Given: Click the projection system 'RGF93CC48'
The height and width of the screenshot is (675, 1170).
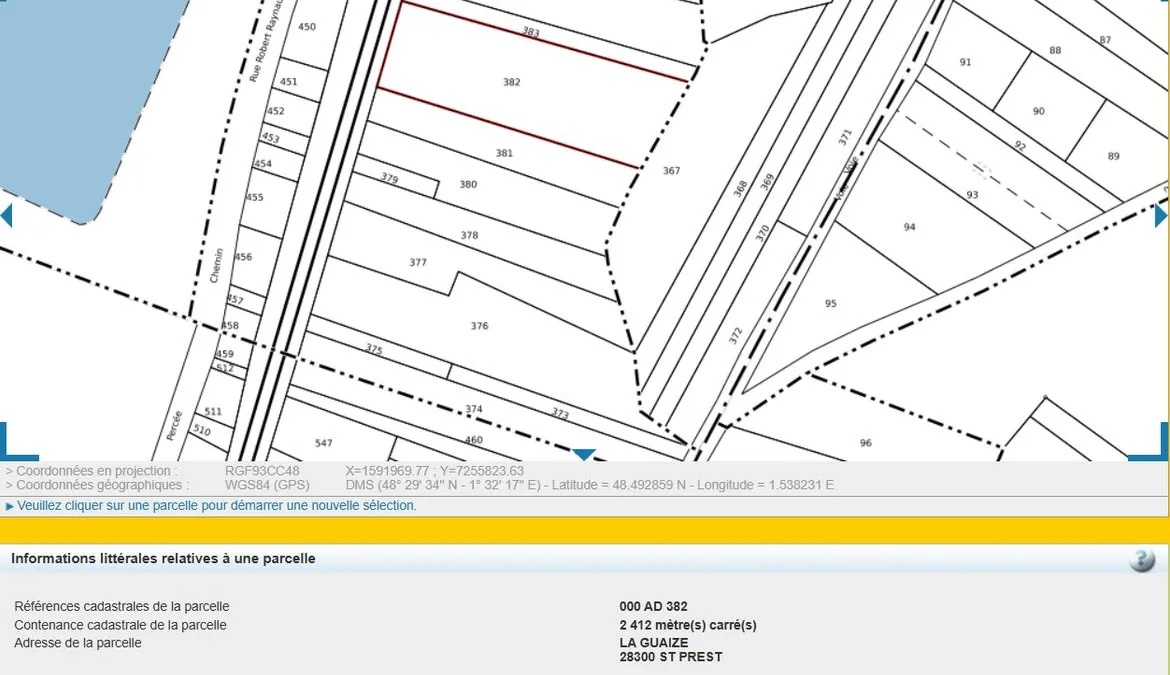Looking at the screenshot, I should 262,471.
